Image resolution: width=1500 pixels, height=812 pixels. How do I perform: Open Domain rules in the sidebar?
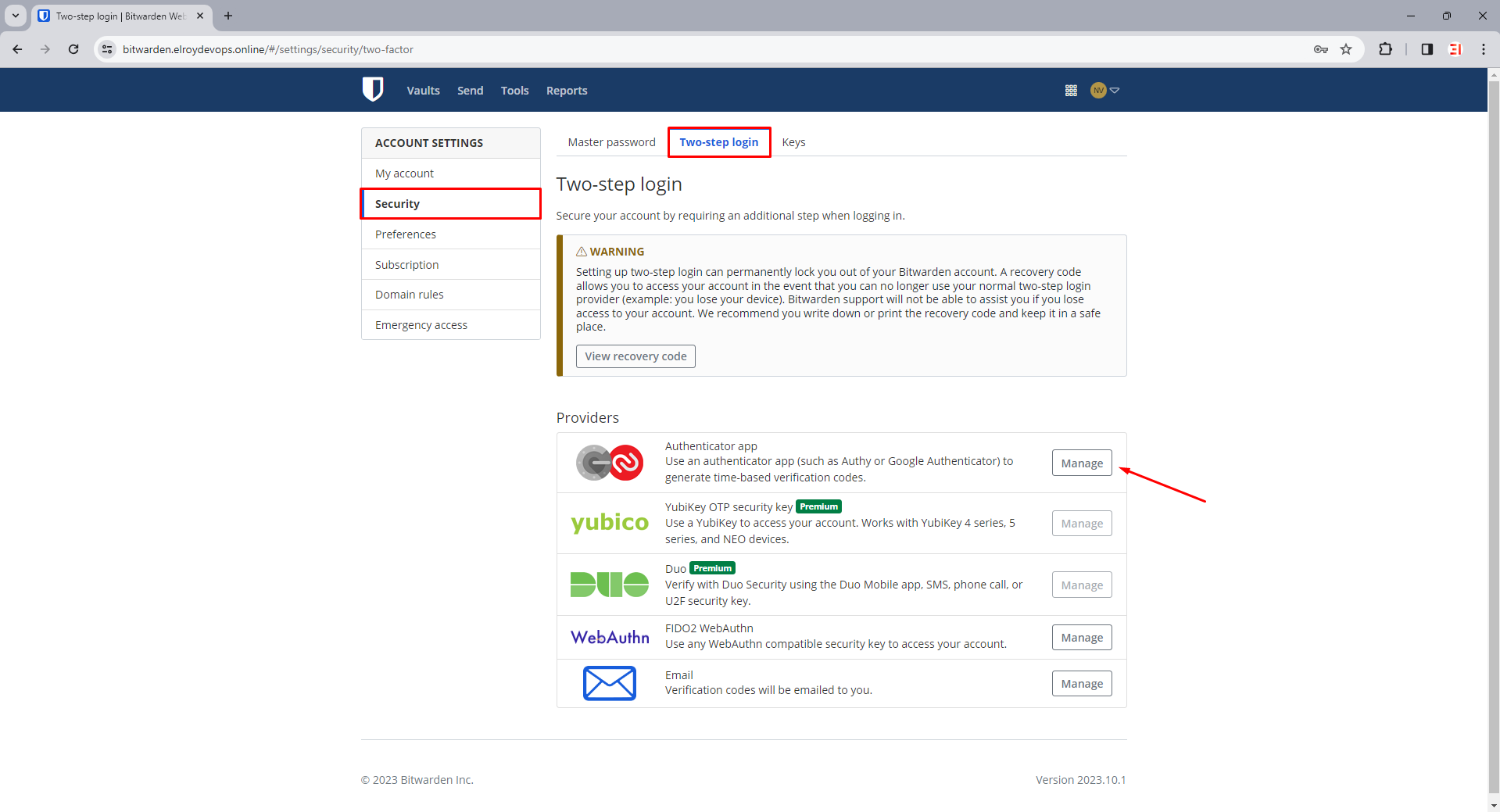(451, 295)
